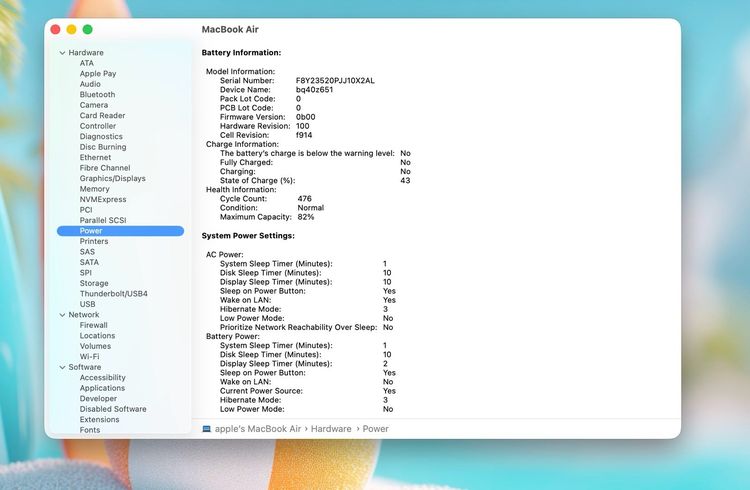Select Audio in the sidebar
Viewport: 750px width, 490px height.
(x=90, y=84)
